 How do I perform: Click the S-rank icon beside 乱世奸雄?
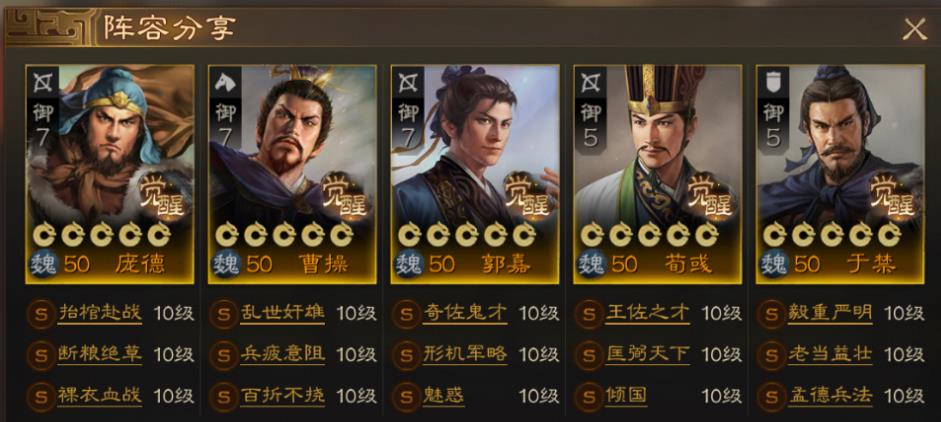(223, 314)
